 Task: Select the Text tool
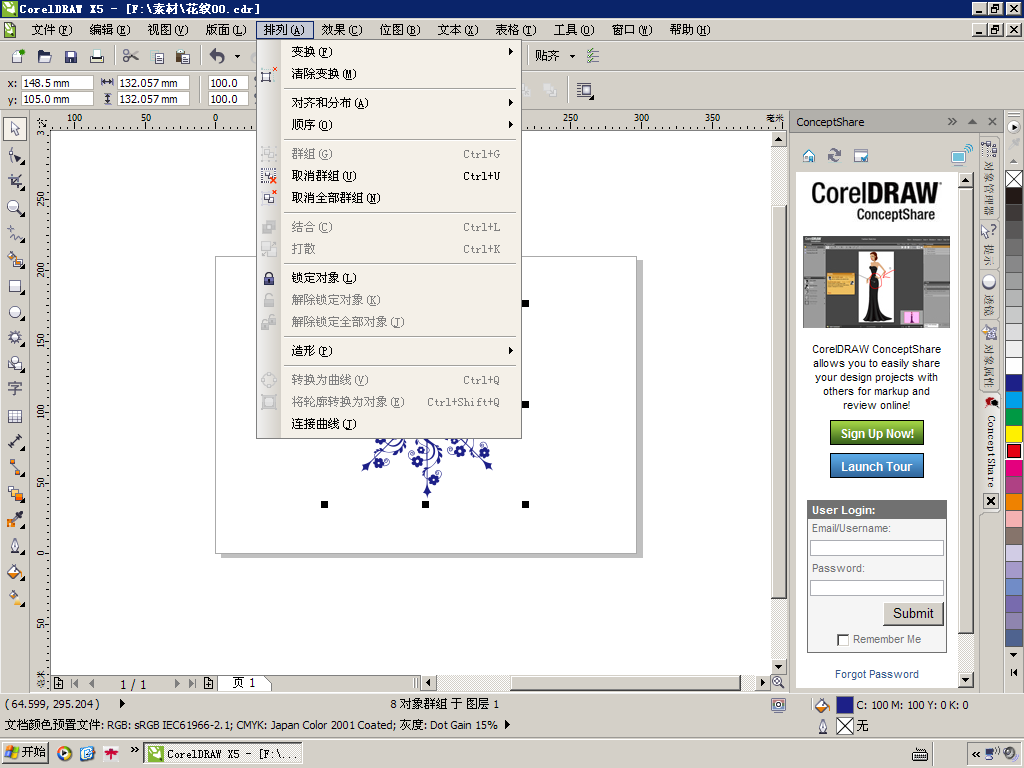click(15, 389)
